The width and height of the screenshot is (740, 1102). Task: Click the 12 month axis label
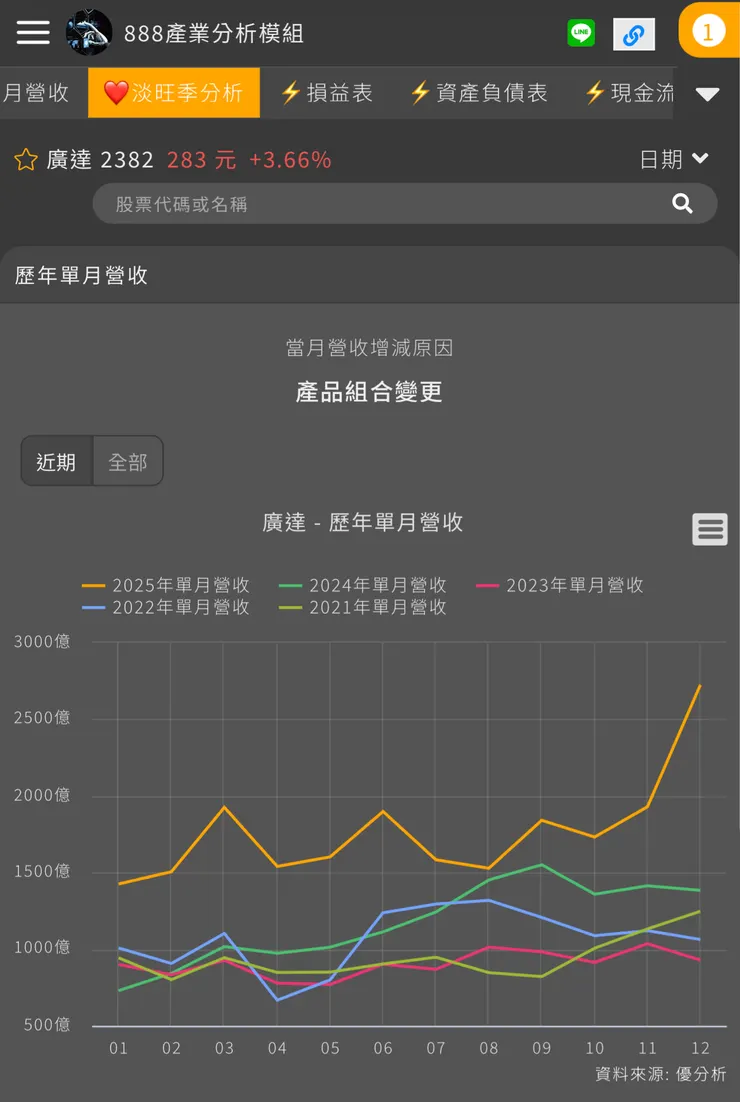click(701, 1048)
